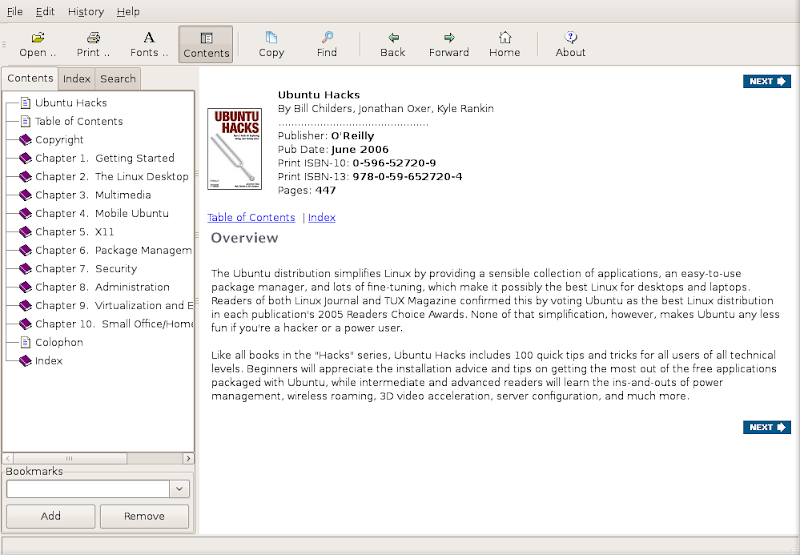Switch to the Search tab
This screenshot has height=555, width=800.
click(x=118, y=79)
